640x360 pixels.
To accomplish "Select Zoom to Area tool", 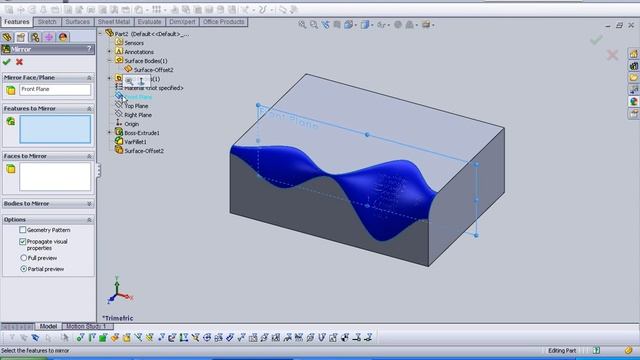I will (313, 24).
